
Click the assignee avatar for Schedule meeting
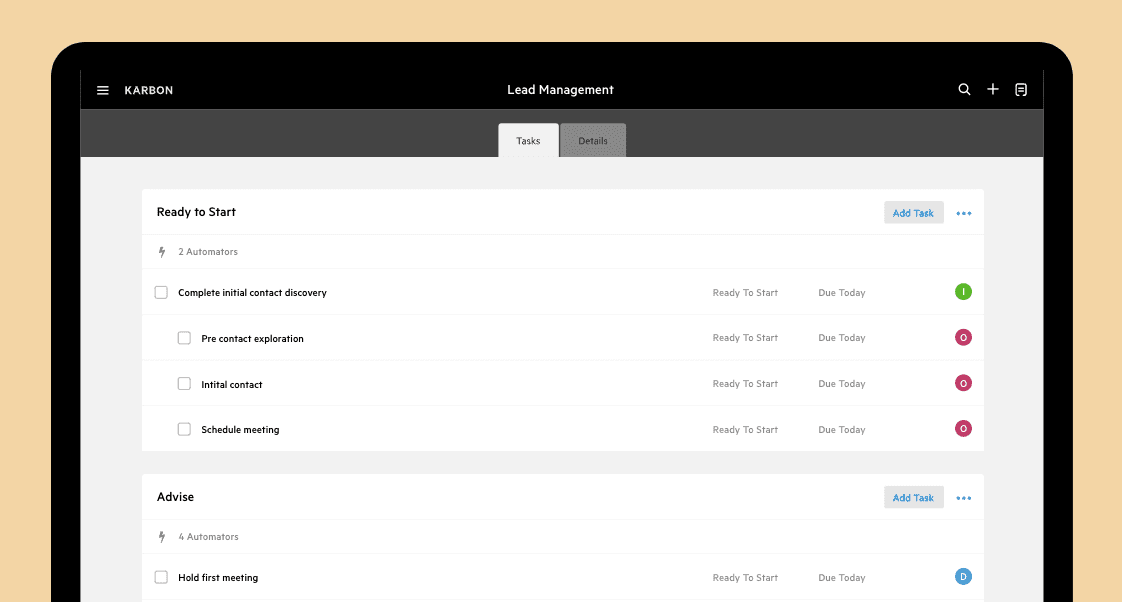point(963,429)
